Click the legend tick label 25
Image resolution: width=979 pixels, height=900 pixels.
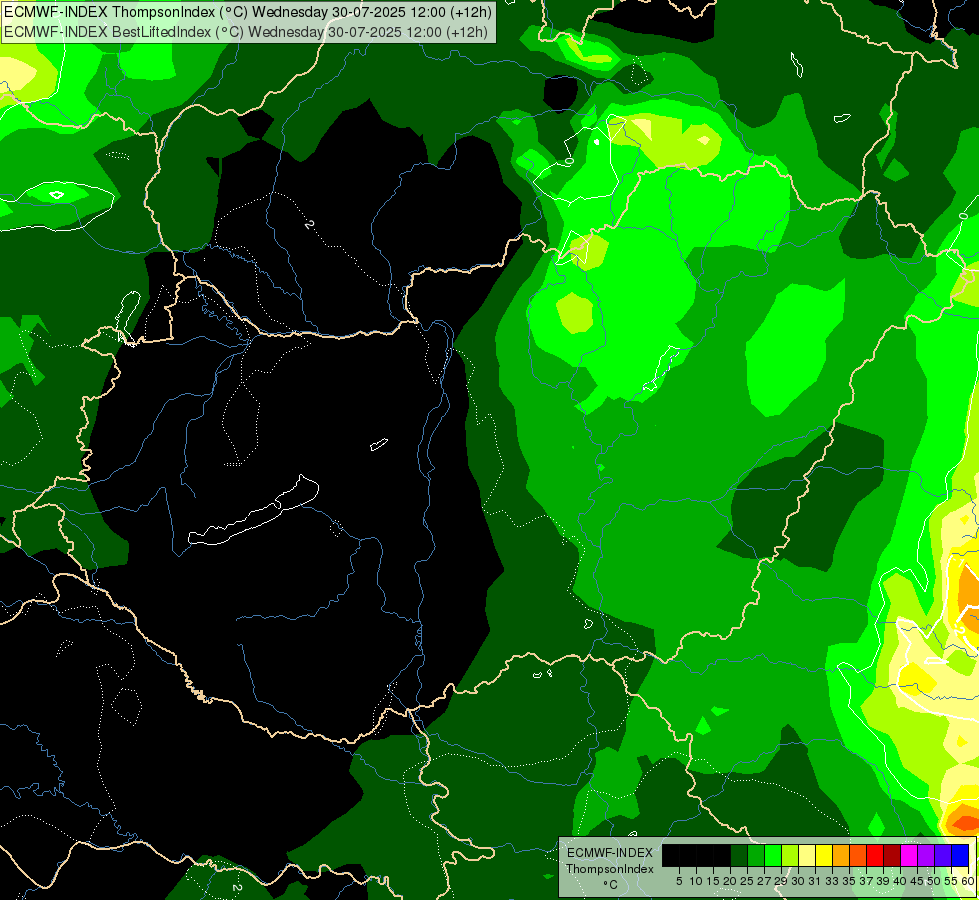tap(747, 881)
